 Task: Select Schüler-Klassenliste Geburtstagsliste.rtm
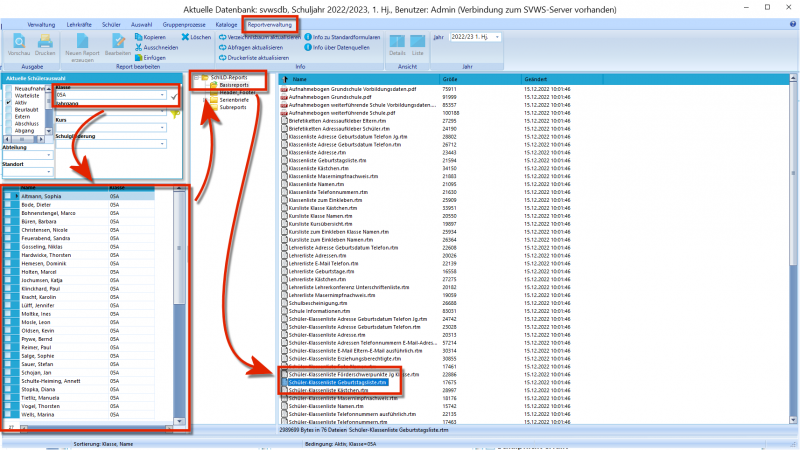[338, 382]
